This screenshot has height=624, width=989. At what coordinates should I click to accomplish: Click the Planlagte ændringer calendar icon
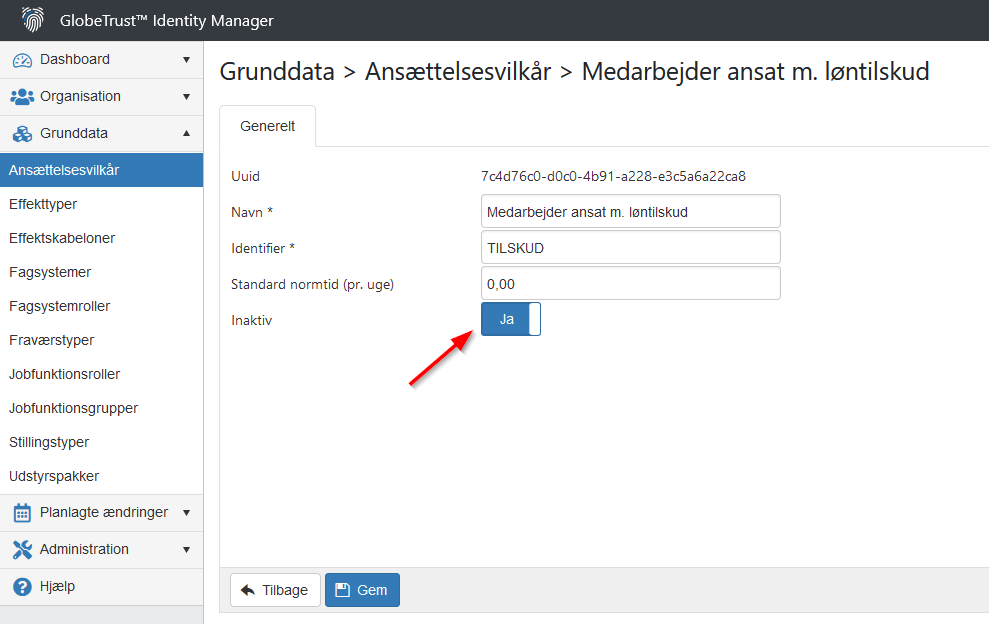pyautogui.click(x=22, y=513)
